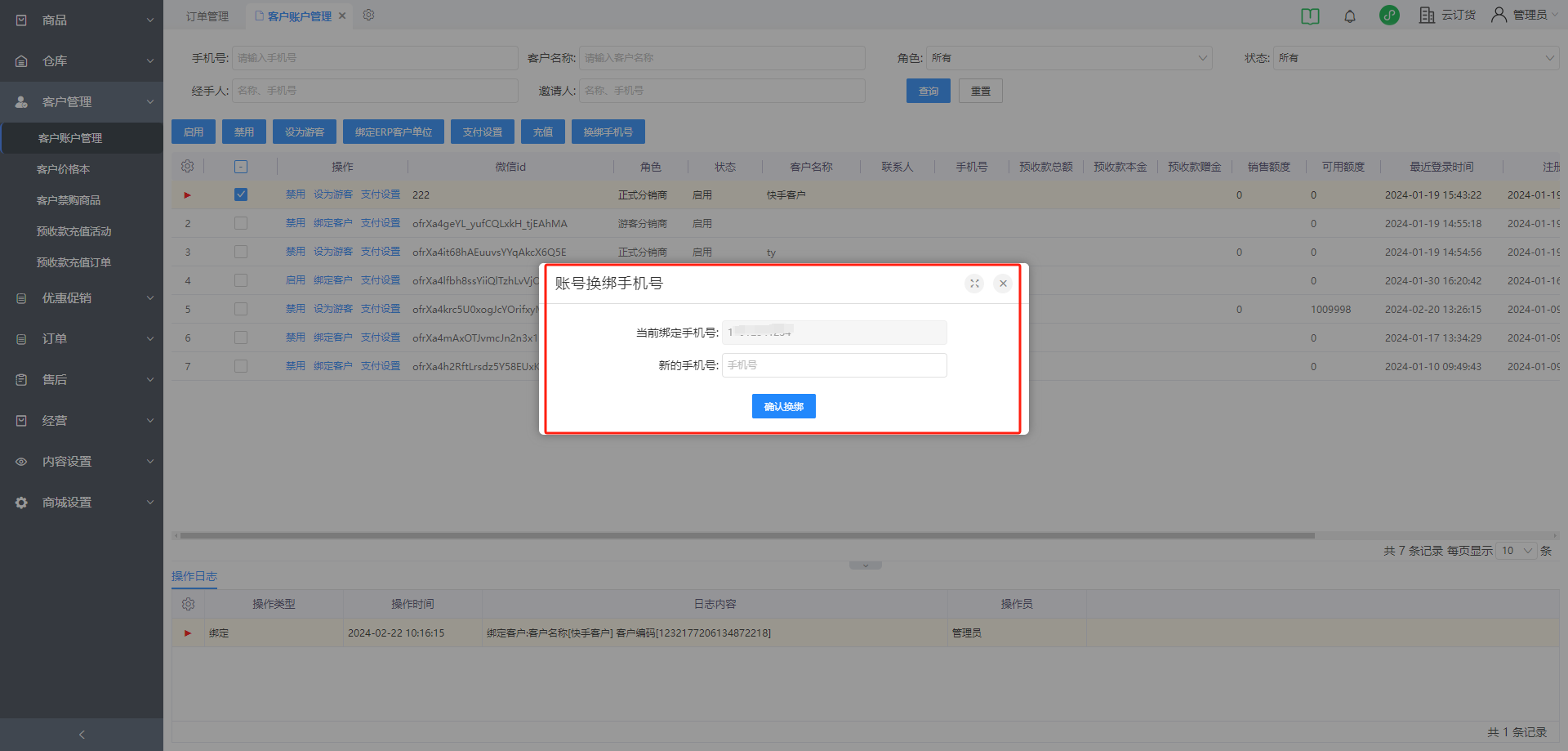The height and width of the screenshot is (751, 1568).
Task: Open the tab settings gear icon
Action: [368, 15]
